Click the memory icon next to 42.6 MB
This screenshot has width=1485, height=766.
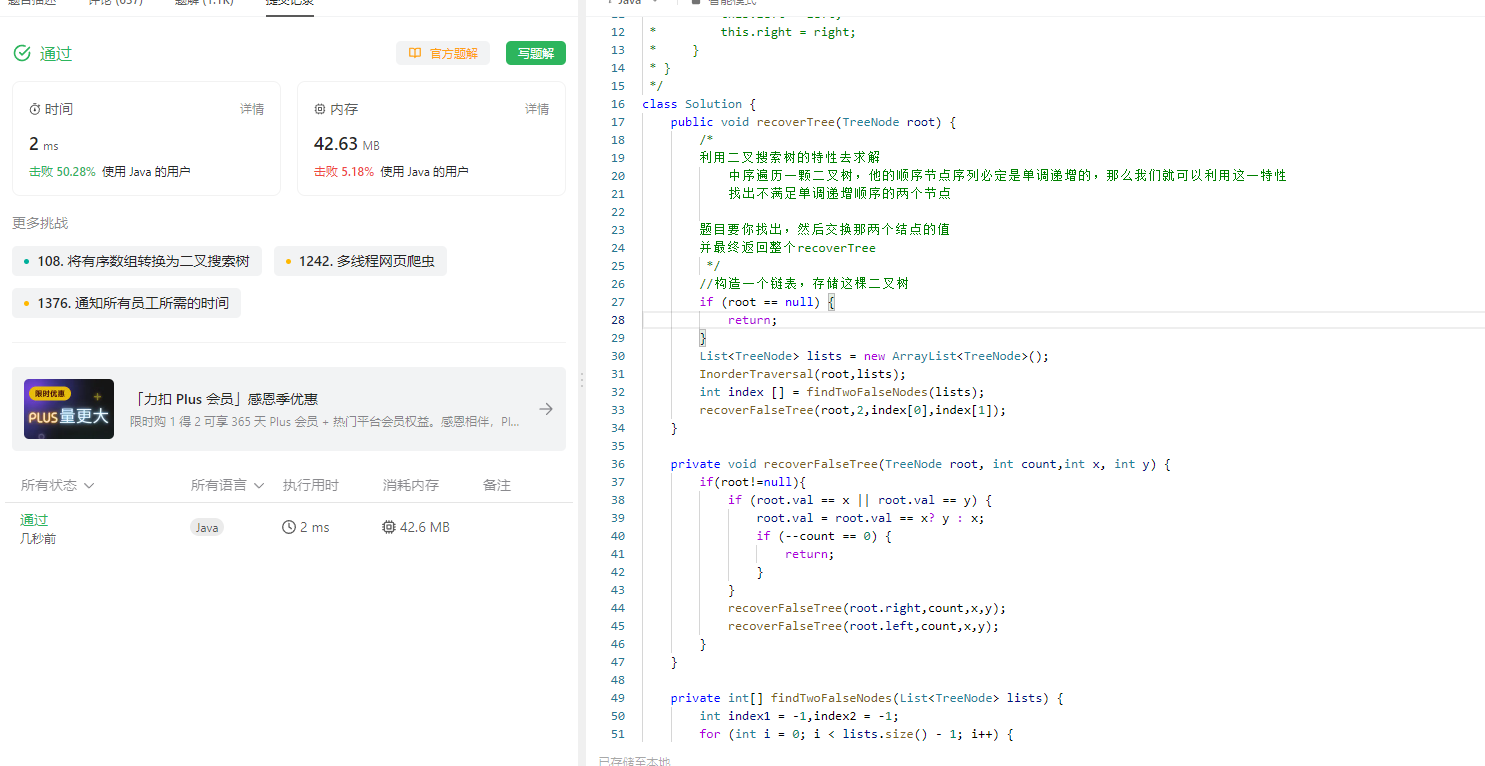pyautogui.click(x=389, y=527)
